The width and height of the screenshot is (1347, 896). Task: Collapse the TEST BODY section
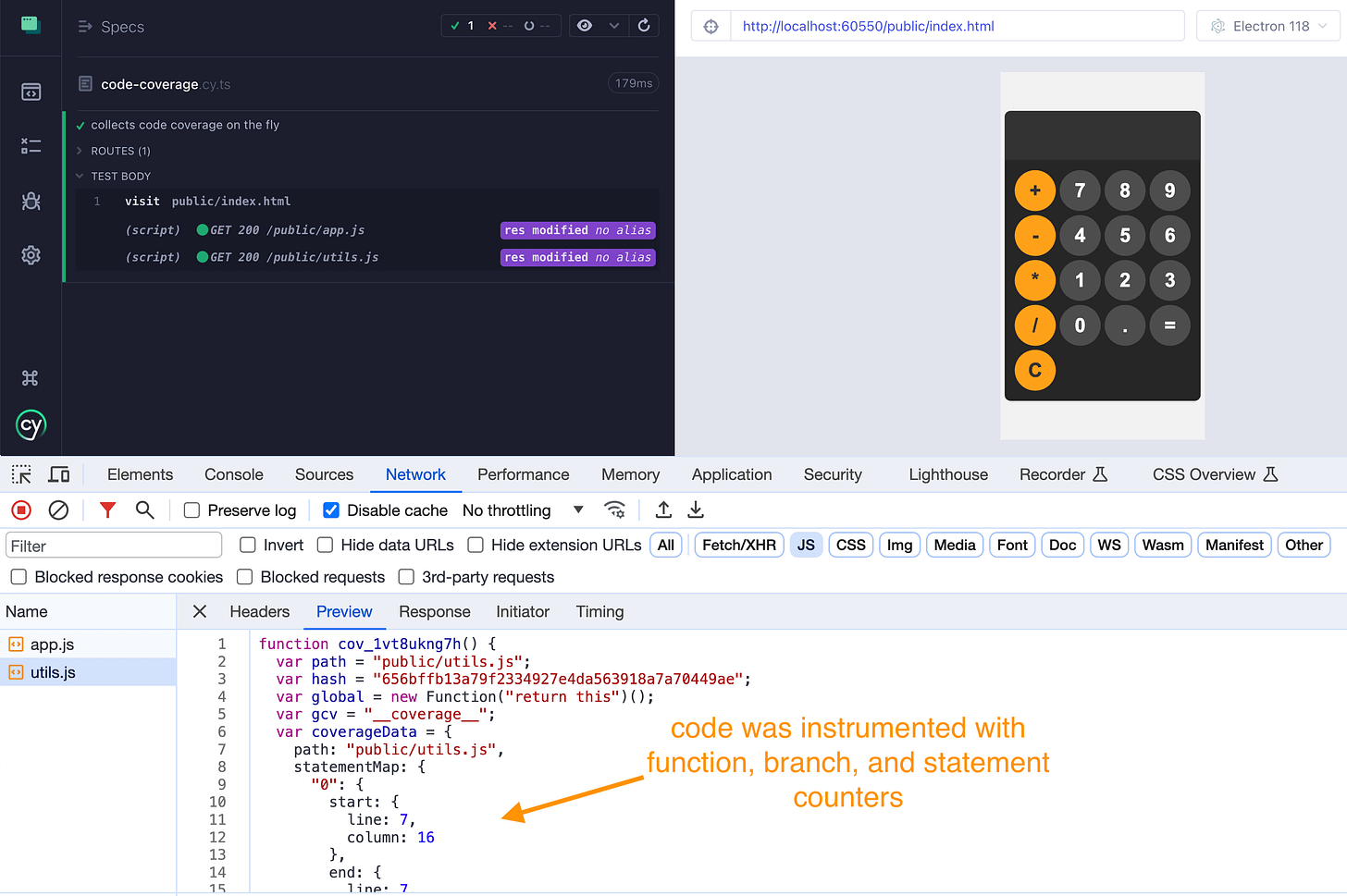point(120,176)
